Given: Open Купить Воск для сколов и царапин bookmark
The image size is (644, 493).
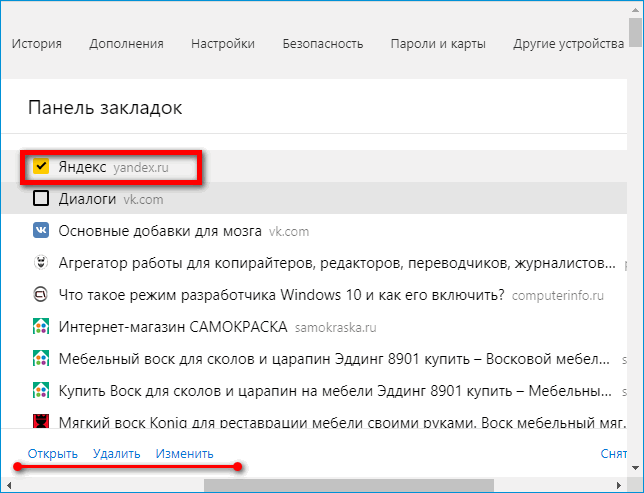Looking at the screenshot, I should point(335,391).
